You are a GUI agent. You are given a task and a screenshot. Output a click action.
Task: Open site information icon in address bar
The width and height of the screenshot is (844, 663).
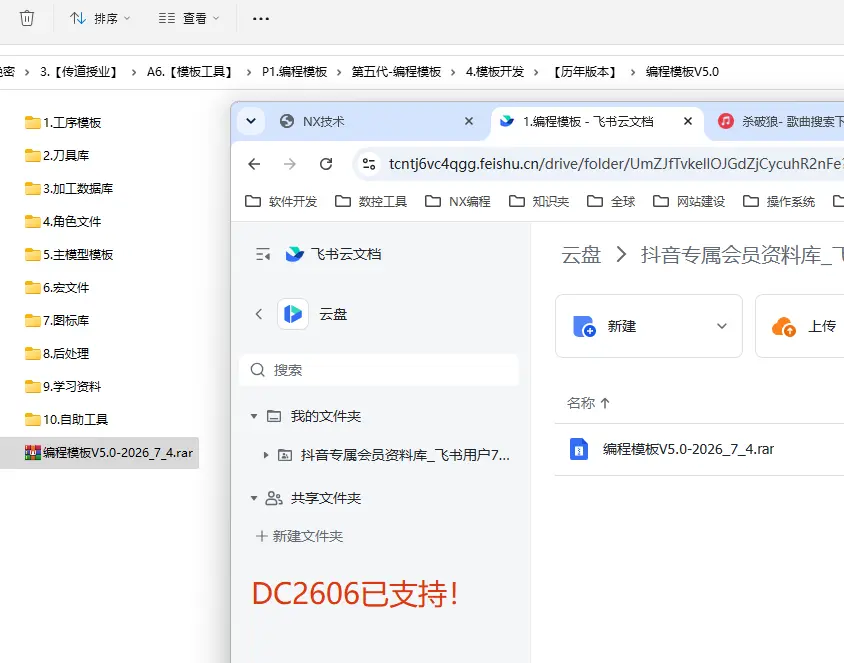(369, 164)
